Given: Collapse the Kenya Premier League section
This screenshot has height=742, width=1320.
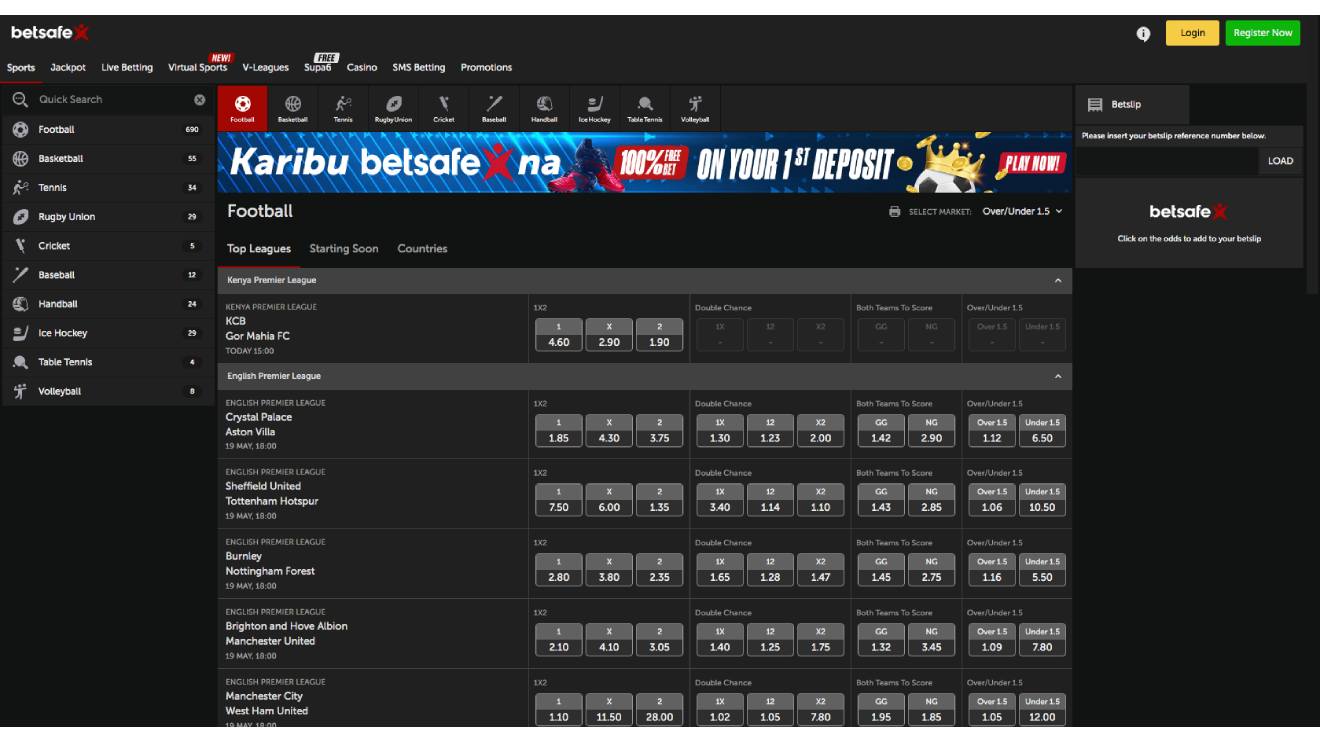Looking at the screenshot, I should 1058,281.
